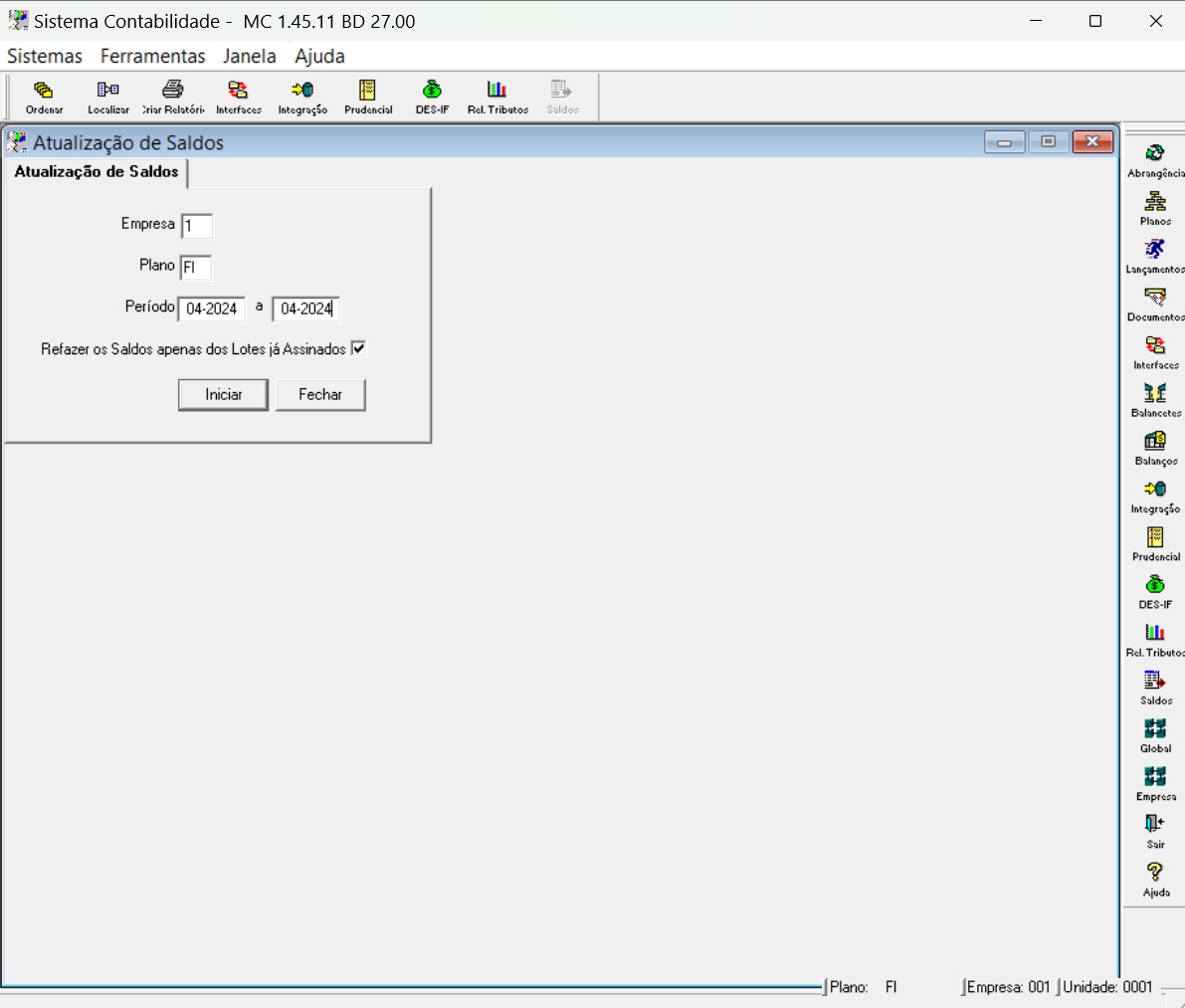Viewport: 1185px width, 1008px height.
Task: Click the Criar Relatório printer icon
Action: 173,98
